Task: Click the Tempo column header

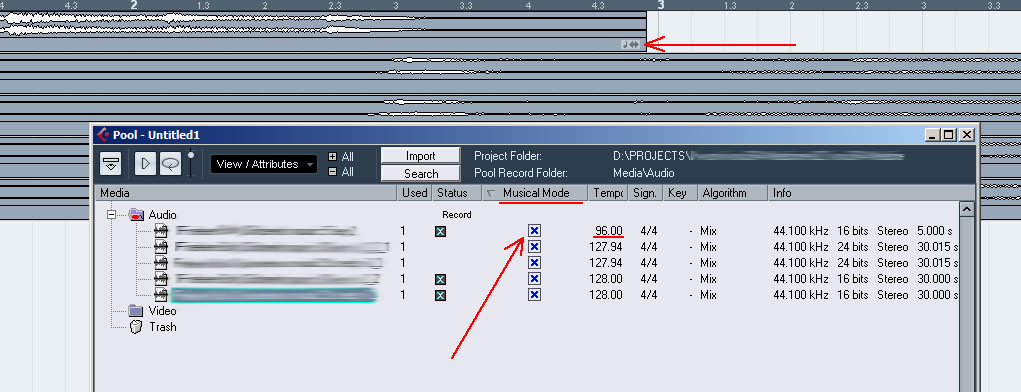Action: pyautogui.click(x=608, y=193)
